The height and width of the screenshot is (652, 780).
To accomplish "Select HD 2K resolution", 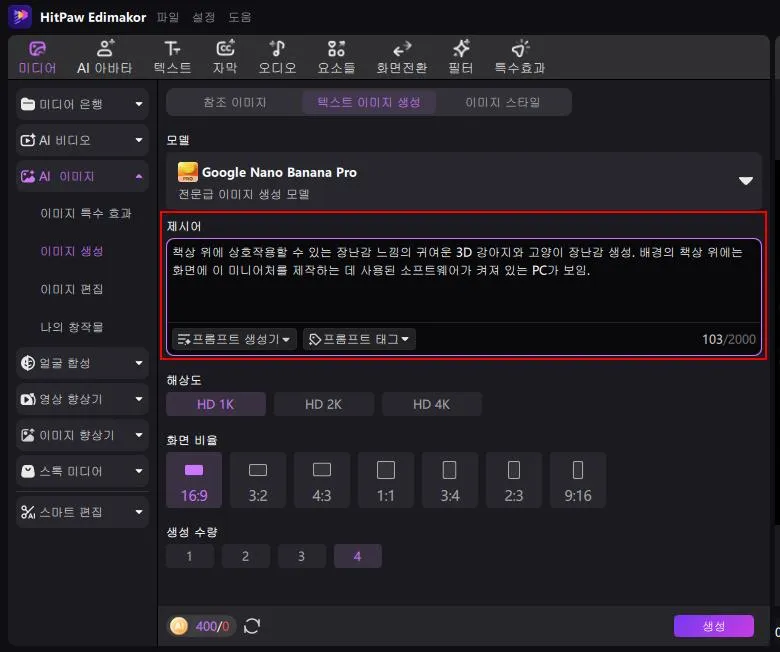I will click(323, 404).
